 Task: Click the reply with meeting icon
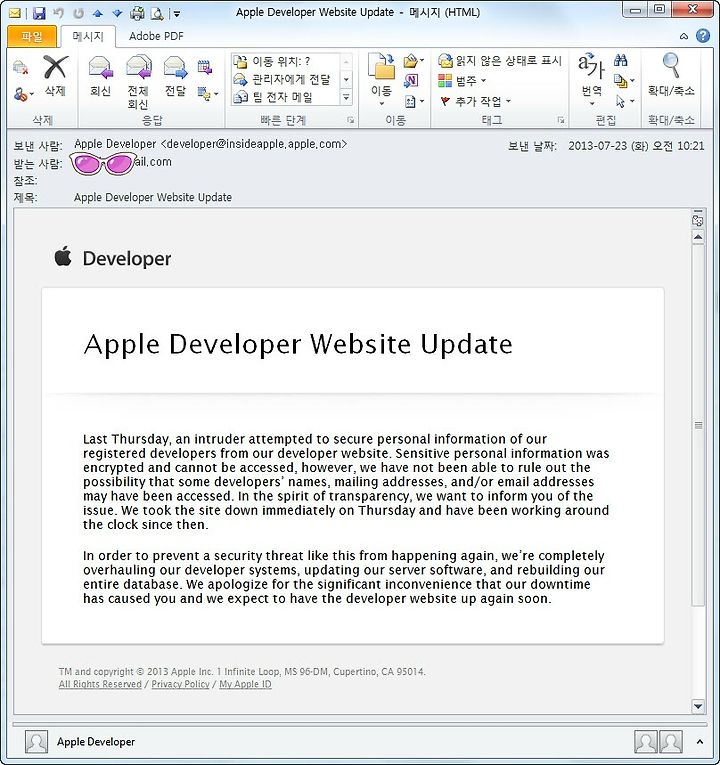tap(205, 67)
